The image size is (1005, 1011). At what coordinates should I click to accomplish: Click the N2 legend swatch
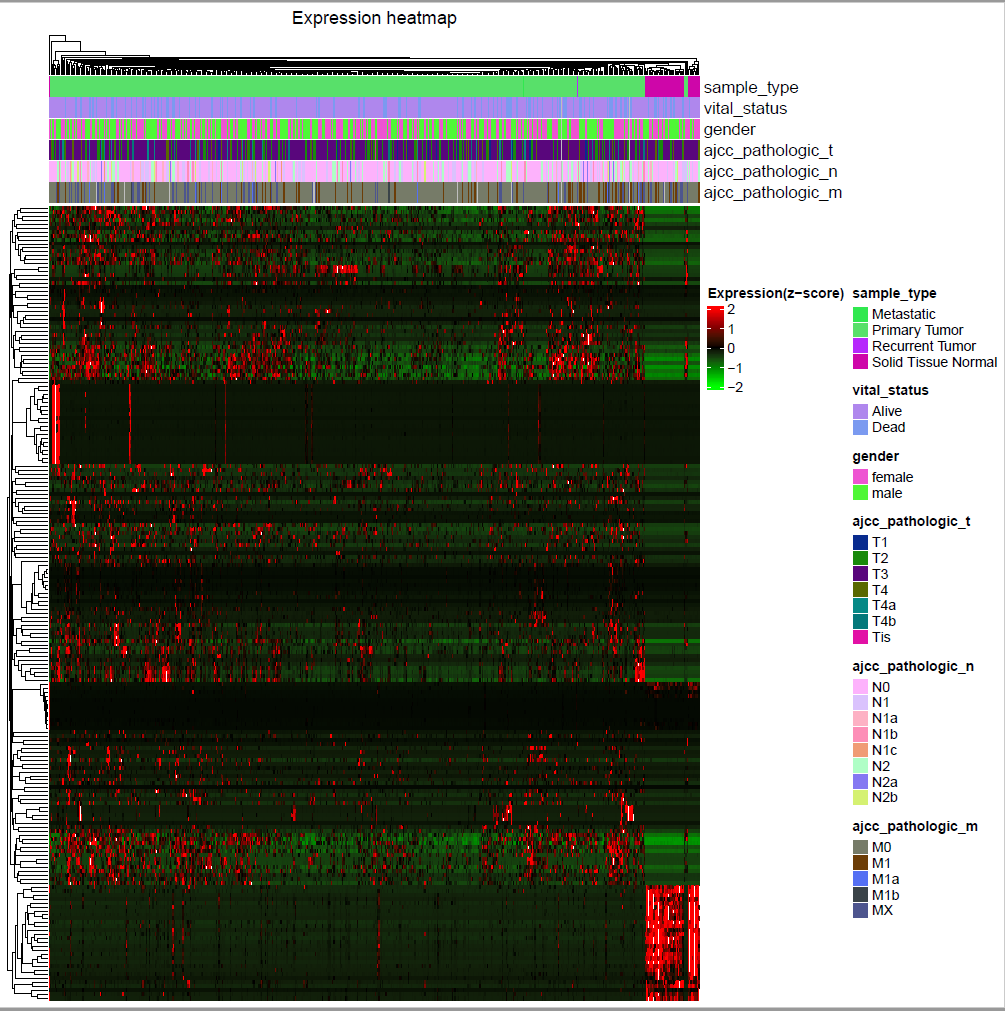860,766
